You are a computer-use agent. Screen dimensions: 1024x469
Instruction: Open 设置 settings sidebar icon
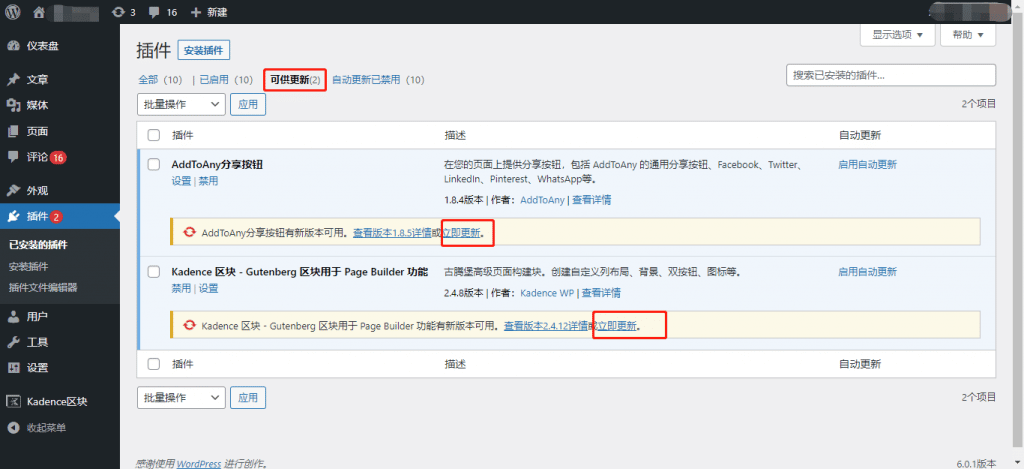13,368
